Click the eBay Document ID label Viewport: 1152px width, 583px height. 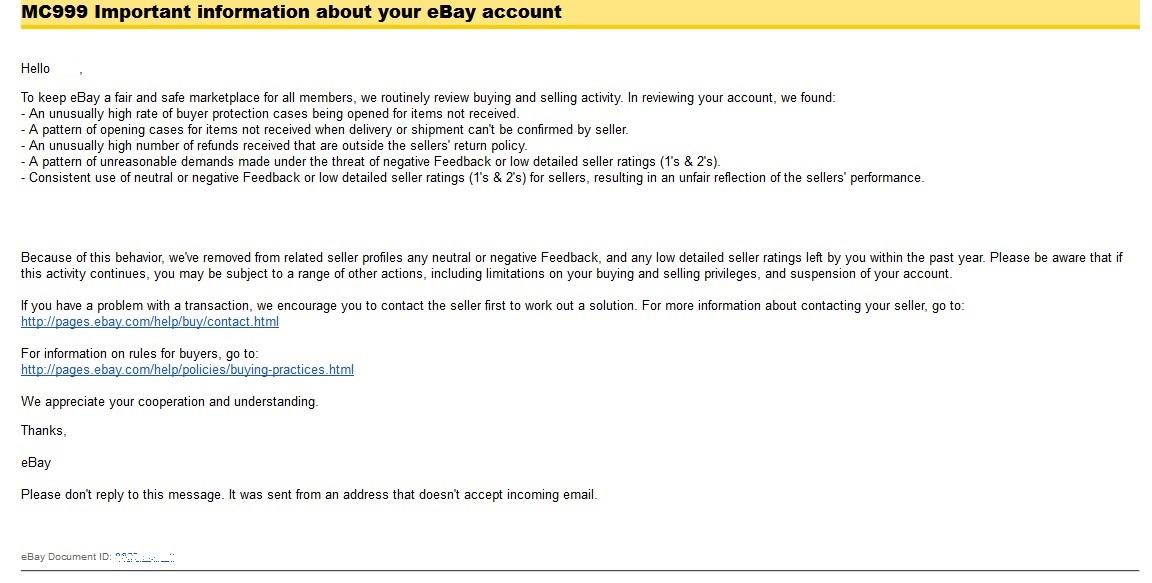(66, 557)
